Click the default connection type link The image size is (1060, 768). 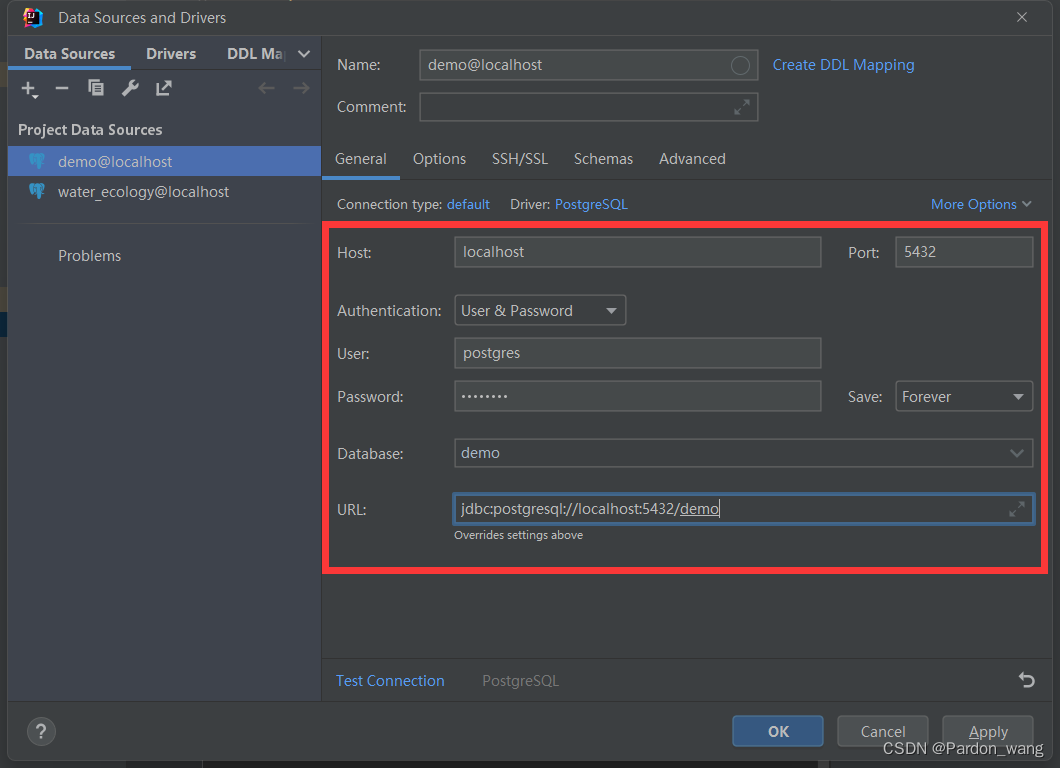468,204
